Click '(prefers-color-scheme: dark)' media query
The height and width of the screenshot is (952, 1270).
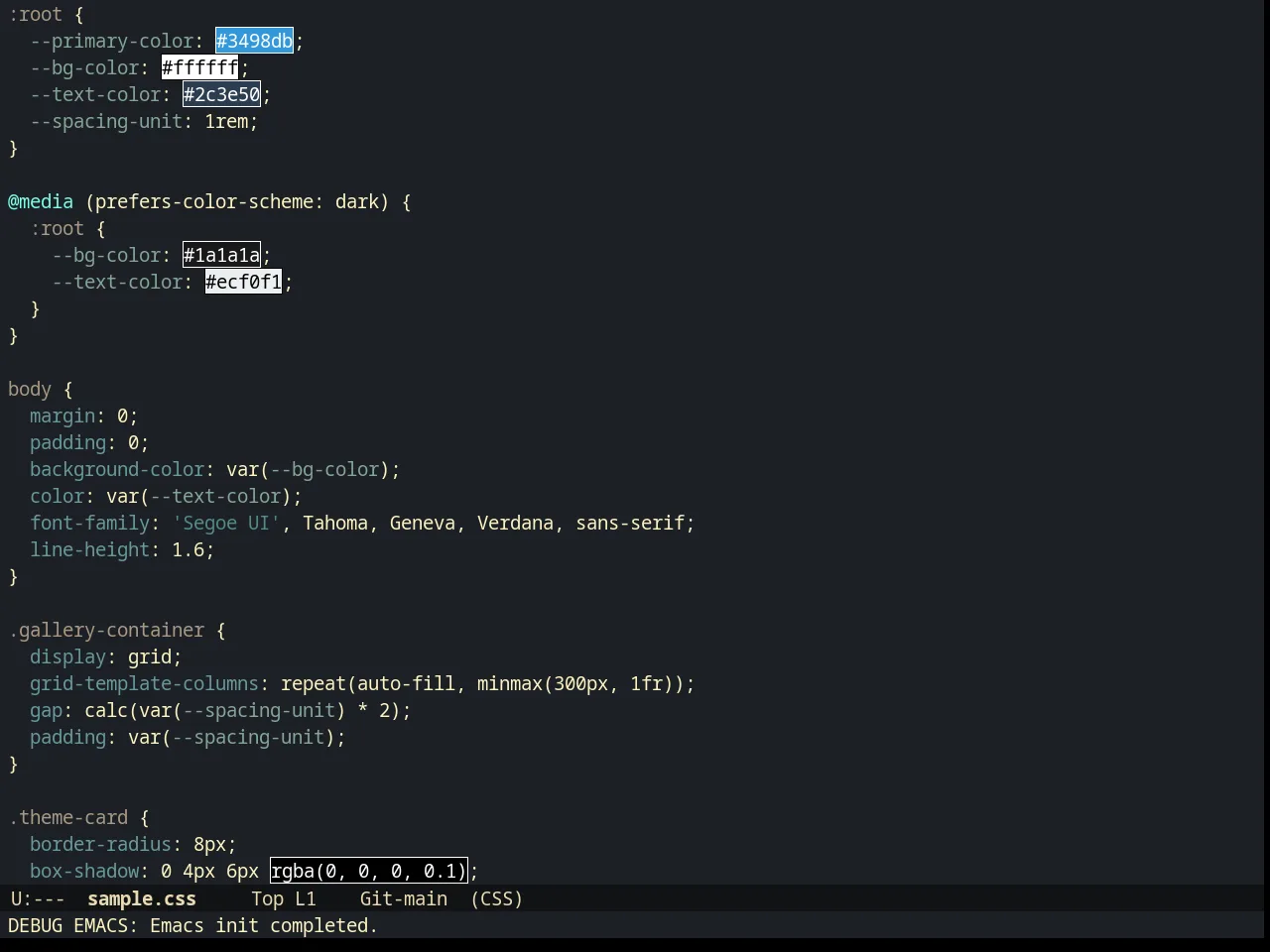pyautogui.click(x=237, y=201)
